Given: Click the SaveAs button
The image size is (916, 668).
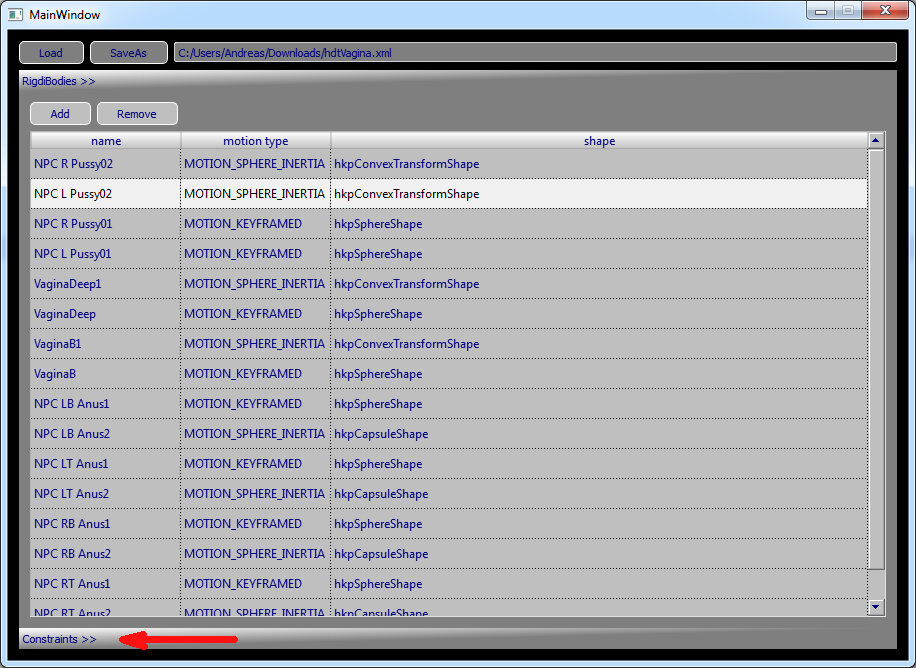Looking at the screenshot, I should coord(129,53).
